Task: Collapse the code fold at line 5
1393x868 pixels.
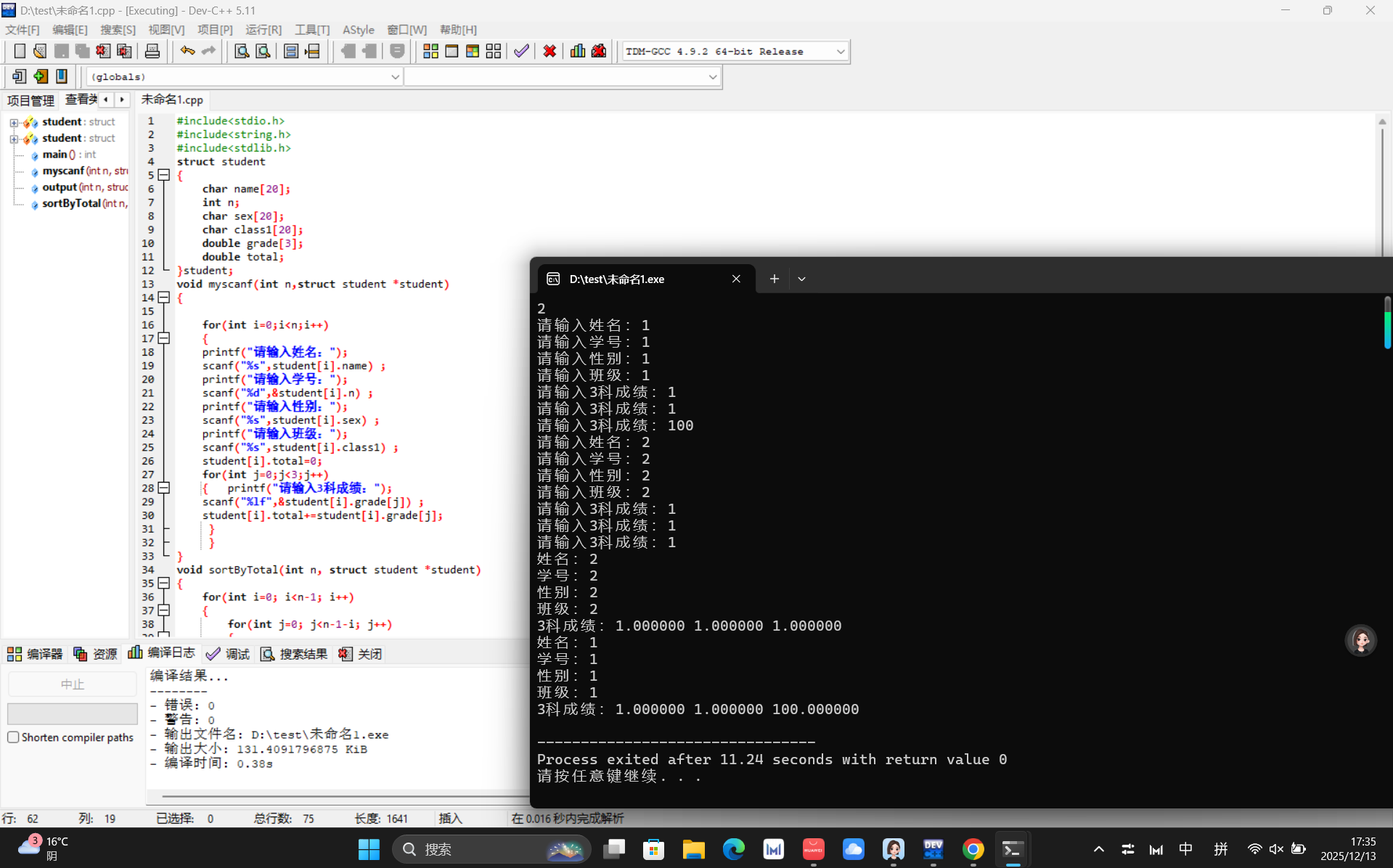Action: point(164,175)
